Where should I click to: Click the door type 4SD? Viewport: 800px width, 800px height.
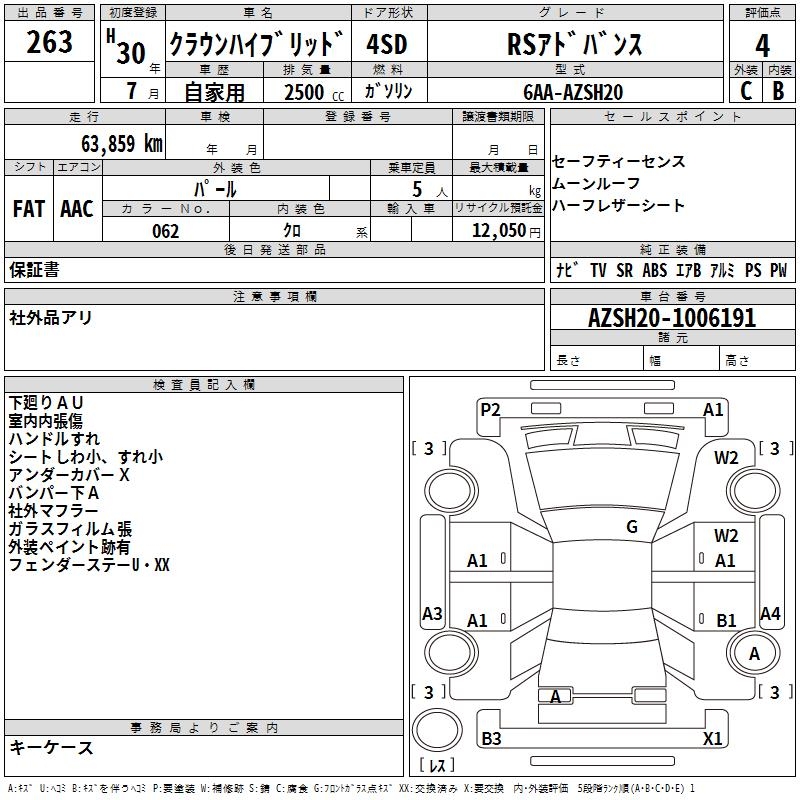(387, 44)
